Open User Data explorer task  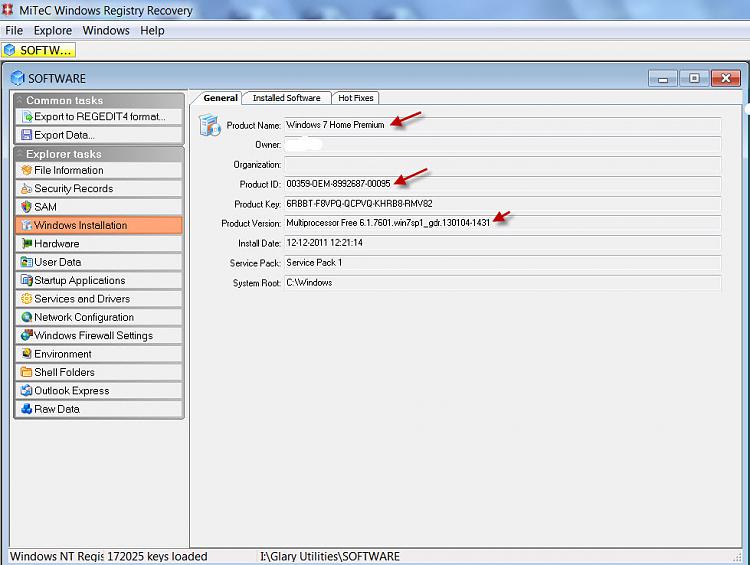tap(99, 262)
